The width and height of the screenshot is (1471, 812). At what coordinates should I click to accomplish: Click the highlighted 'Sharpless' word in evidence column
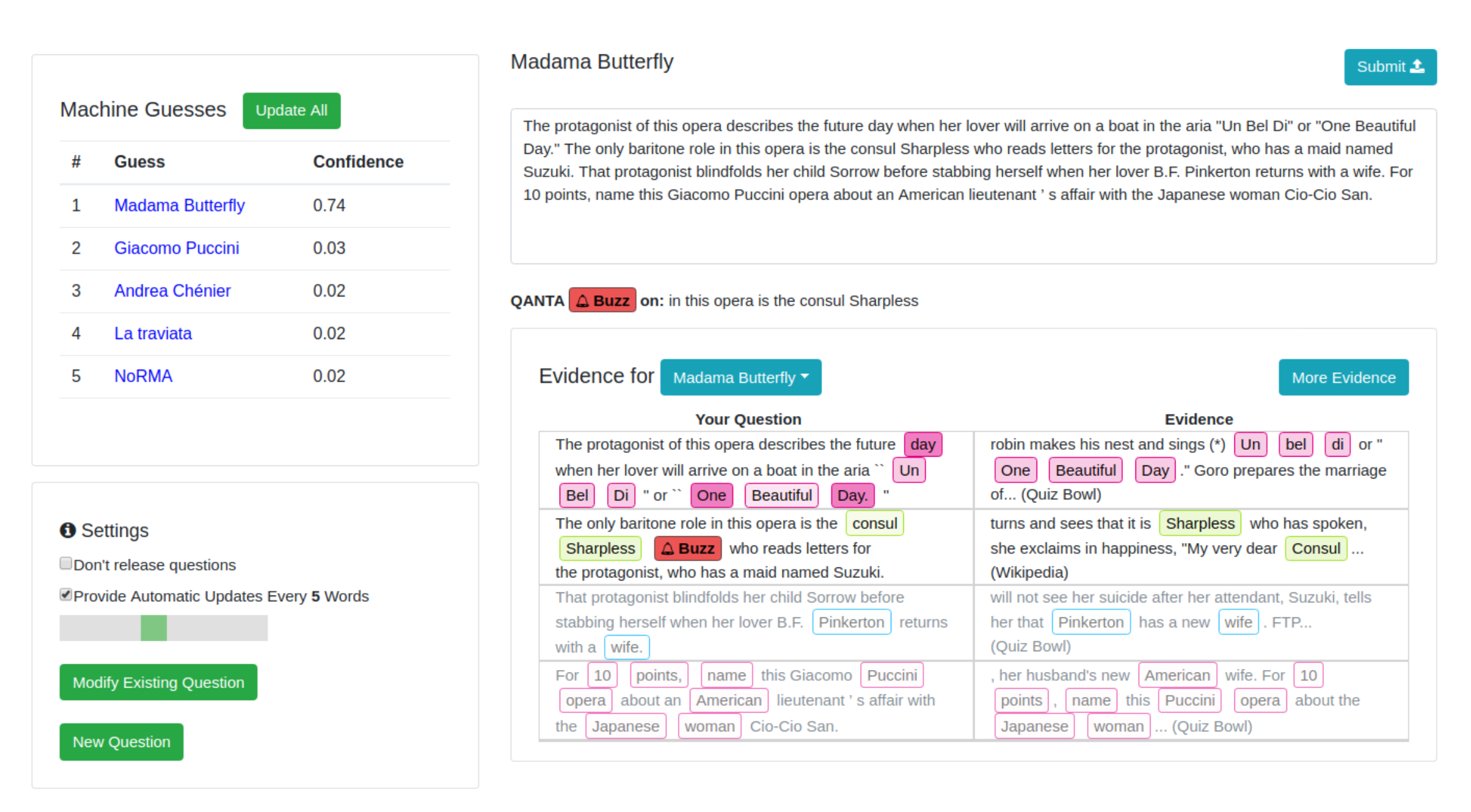(1199, 524)
